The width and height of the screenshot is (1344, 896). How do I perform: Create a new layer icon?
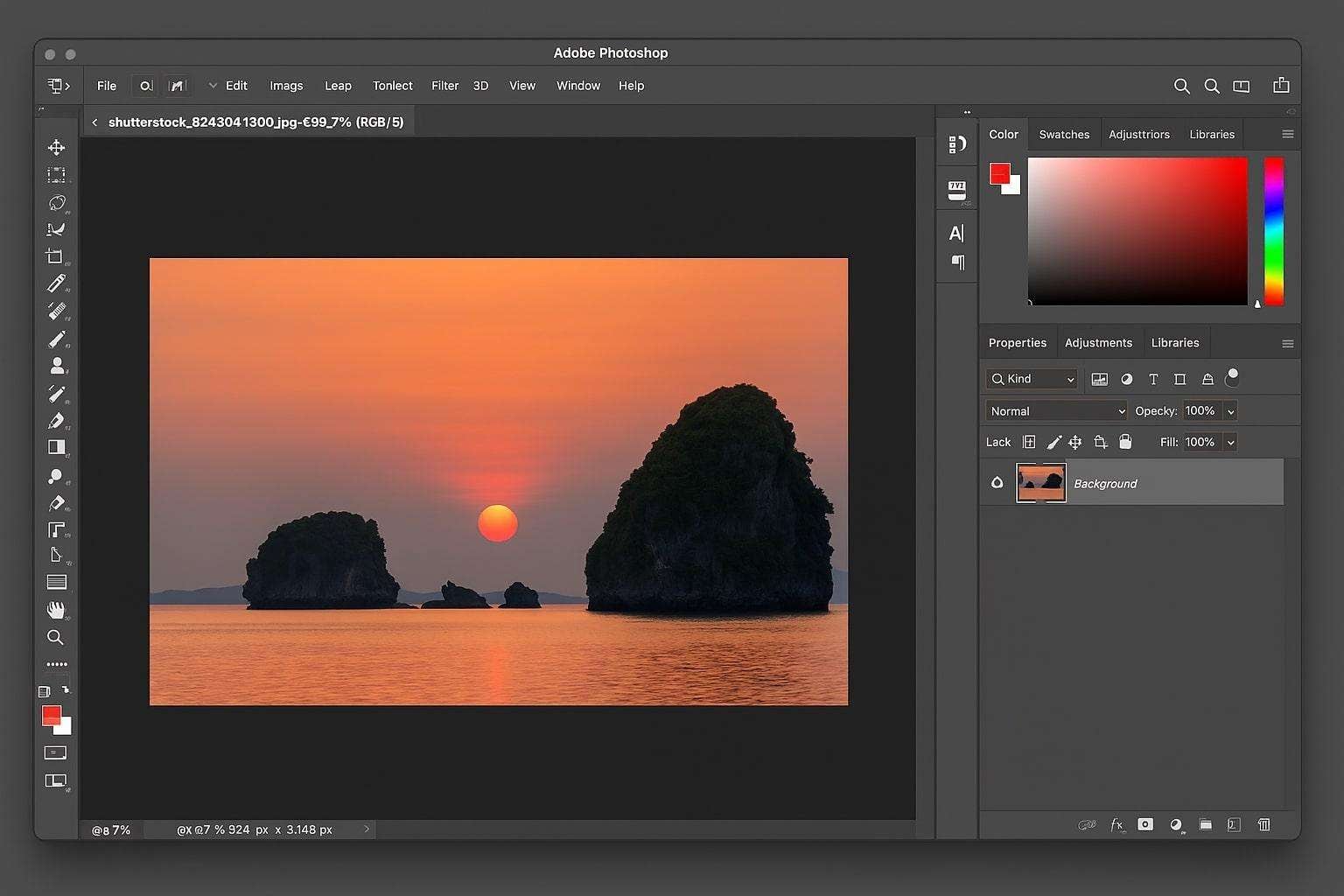1234,824
